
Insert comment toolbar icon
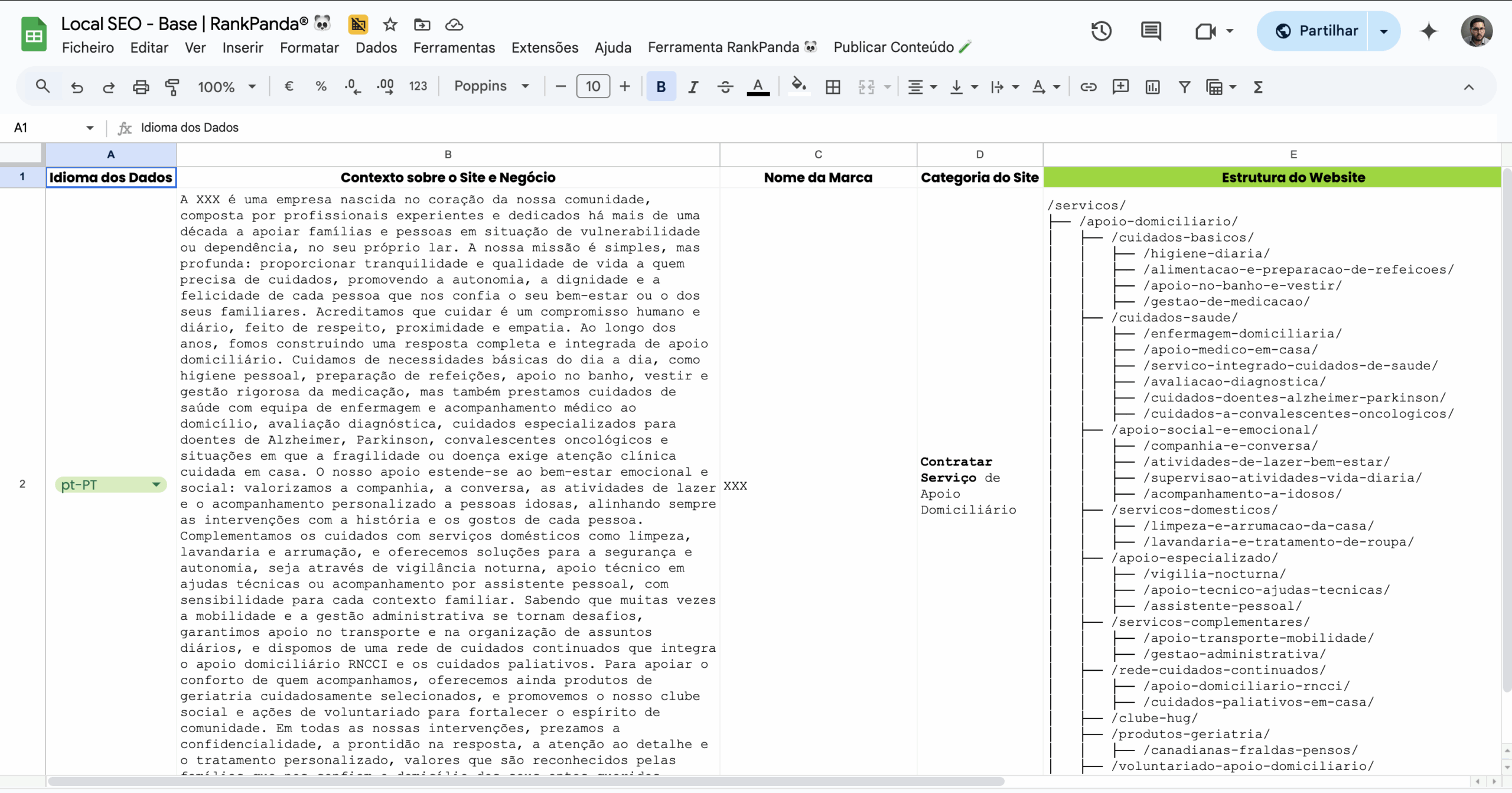[1120, 87]
